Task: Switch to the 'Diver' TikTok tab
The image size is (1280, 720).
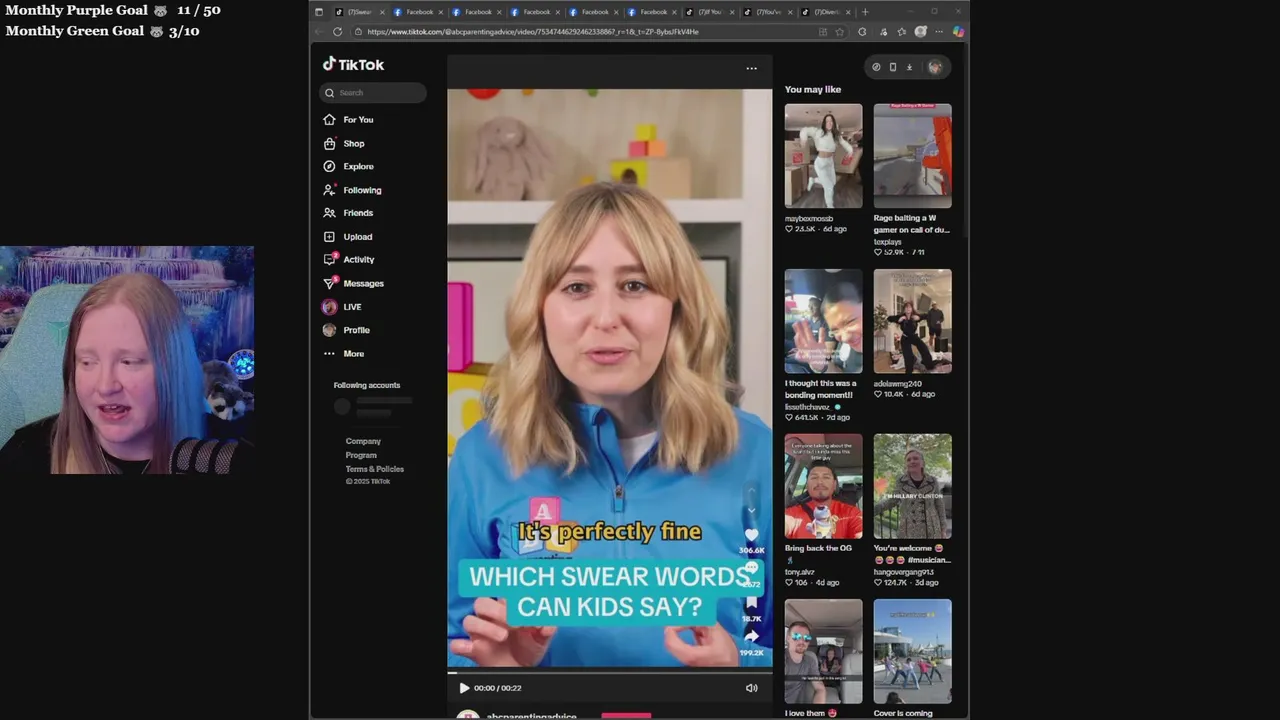Action: [826, 12]
